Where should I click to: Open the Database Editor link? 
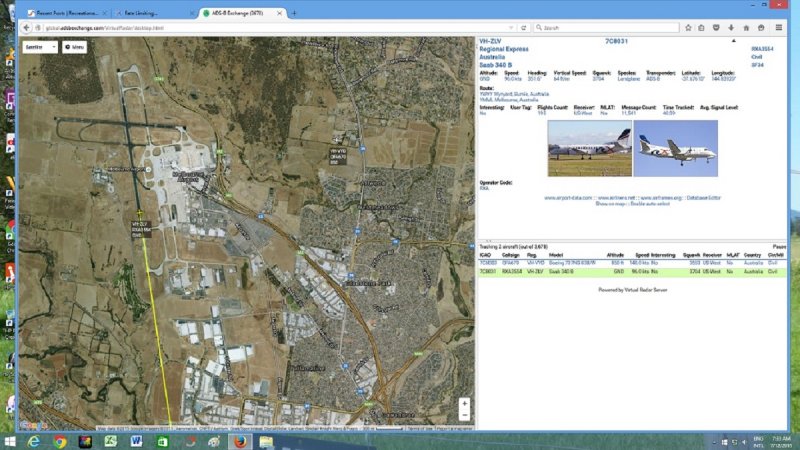(x=704, y=198)
